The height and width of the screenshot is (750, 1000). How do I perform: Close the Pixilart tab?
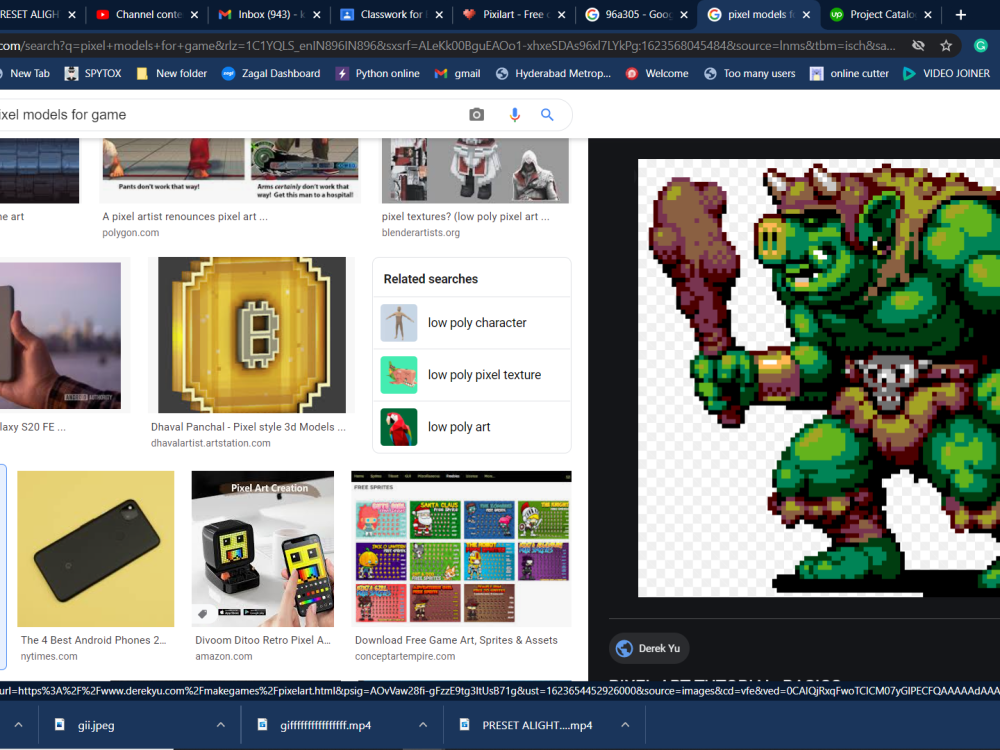click(562, 15)
